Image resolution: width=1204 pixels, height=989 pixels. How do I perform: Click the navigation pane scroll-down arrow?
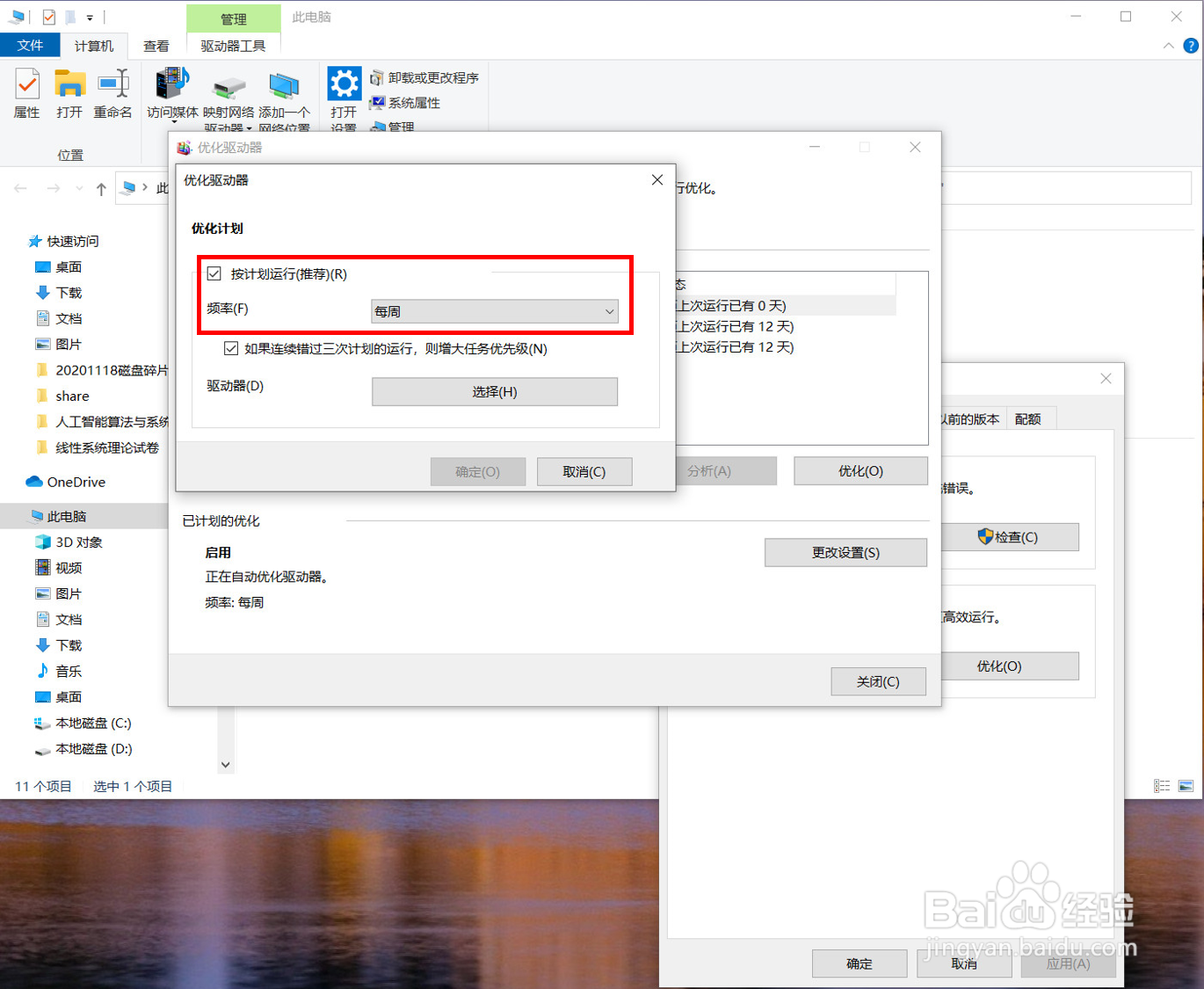(226, 765)
